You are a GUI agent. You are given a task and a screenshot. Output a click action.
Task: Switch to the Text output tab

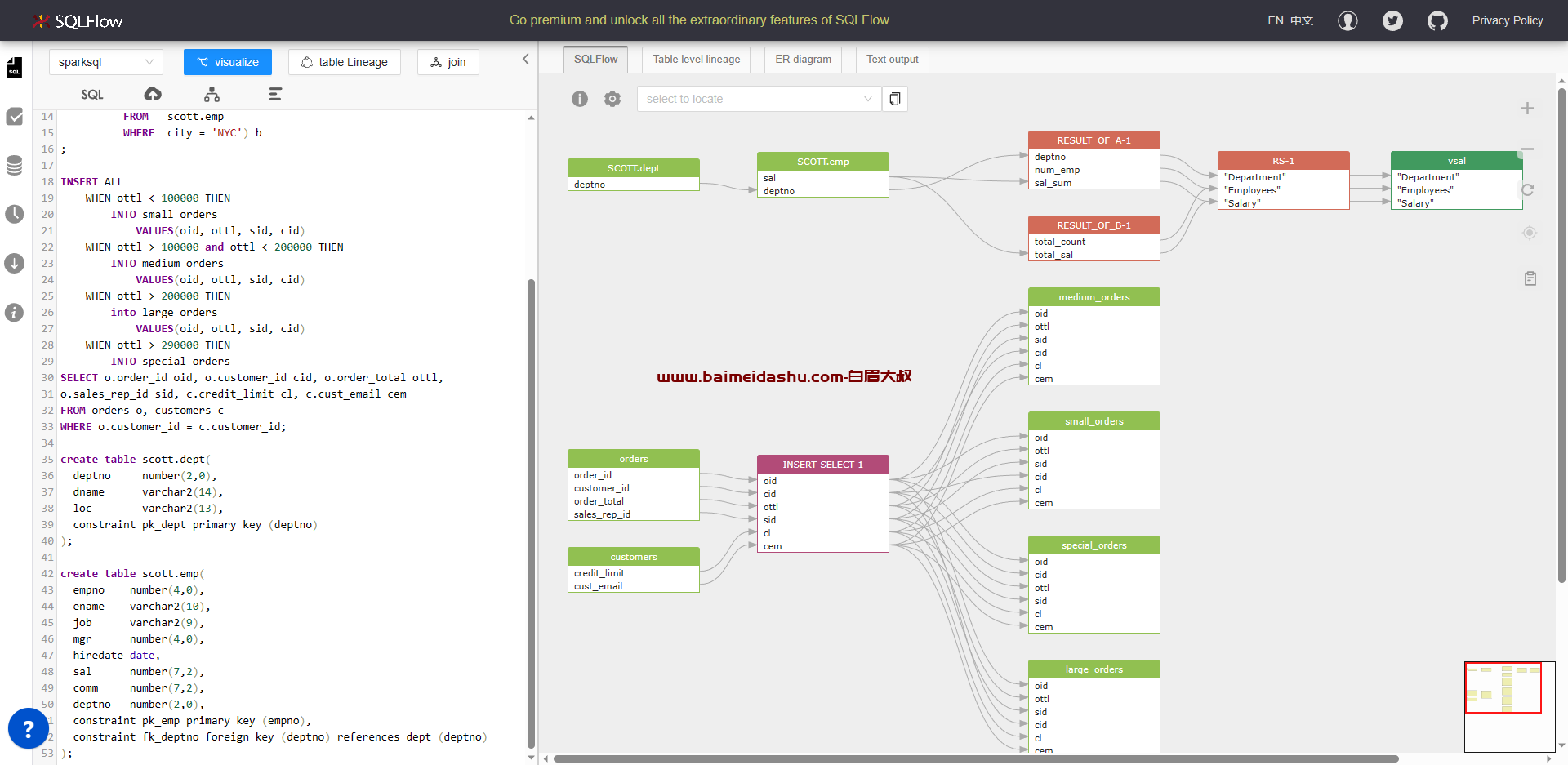(892, 59)
